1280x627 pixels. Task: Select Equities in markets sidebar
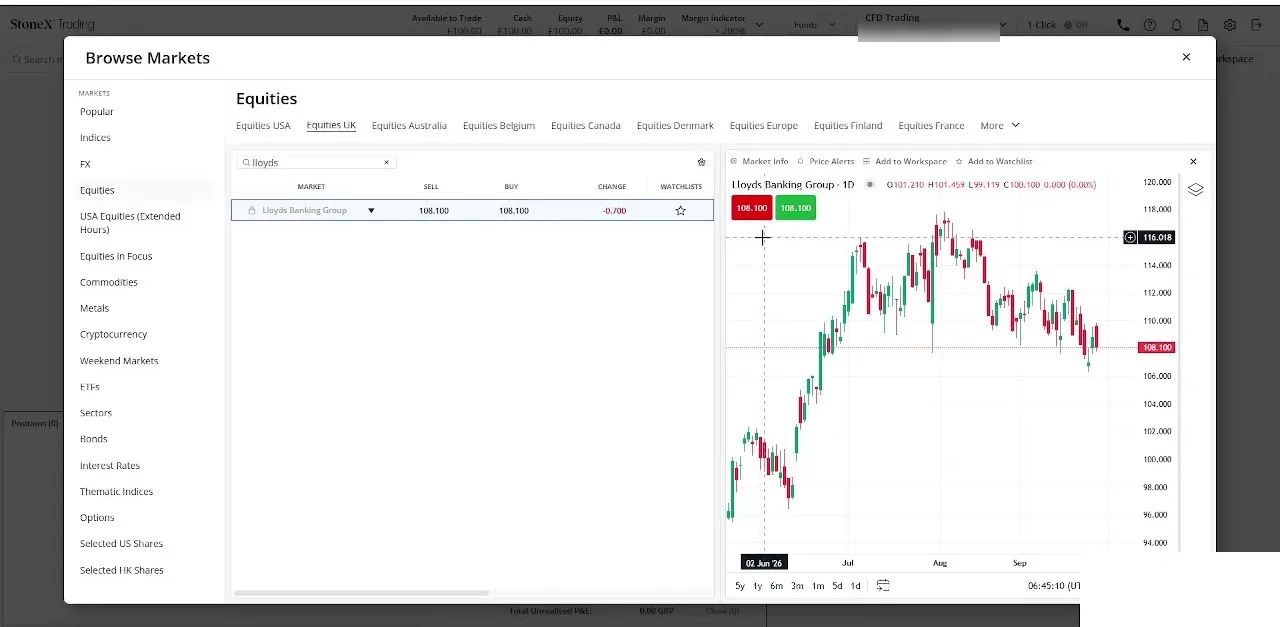point(97,190)
